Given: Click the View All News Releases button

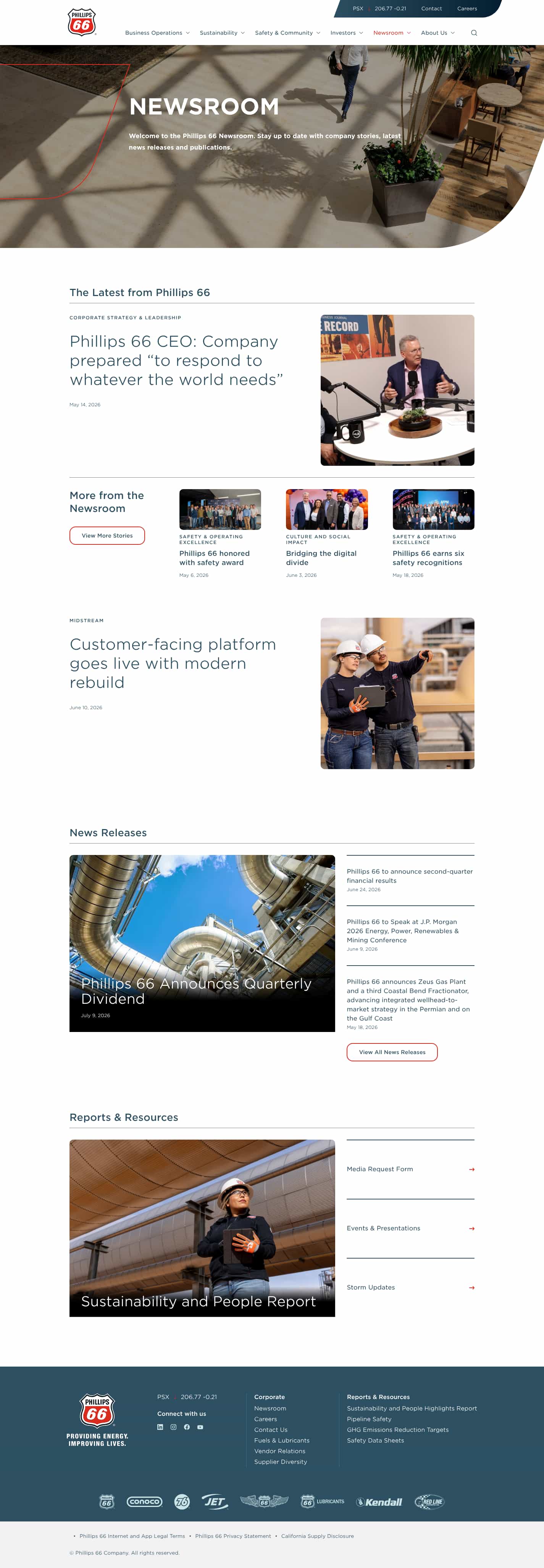Looking at the screenshot, I should (x=392, y=1052).
